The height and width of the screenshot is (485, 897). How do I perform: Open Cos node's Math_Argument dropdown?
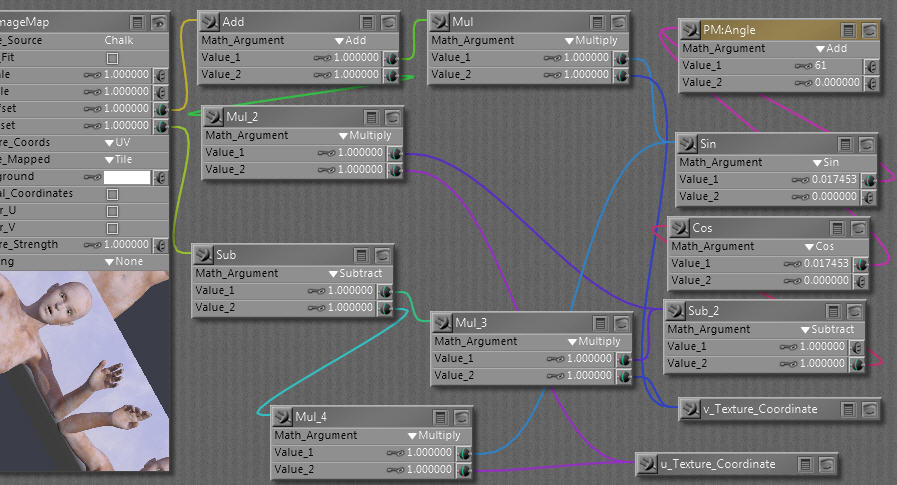(x=819, y=247)
